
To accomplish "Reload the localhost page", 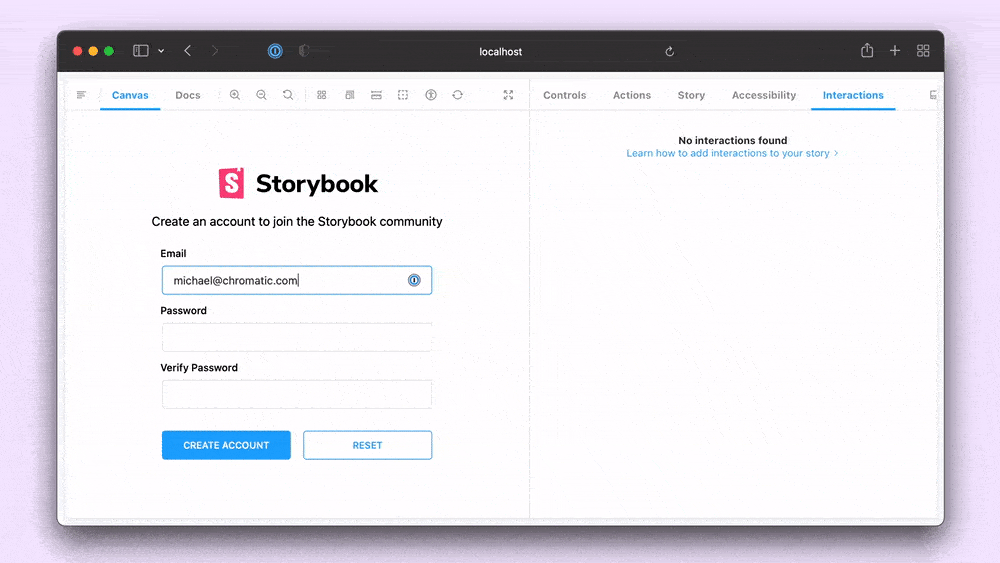I will [670, 52].
